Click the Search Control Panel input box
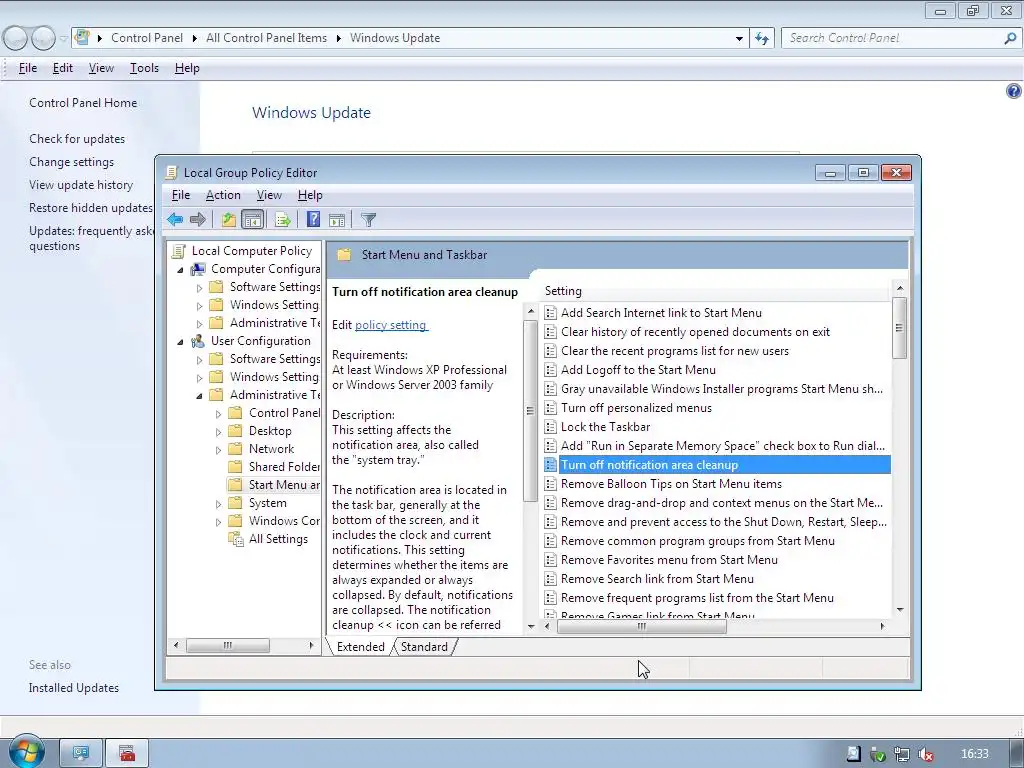 [x=893, y=38]
